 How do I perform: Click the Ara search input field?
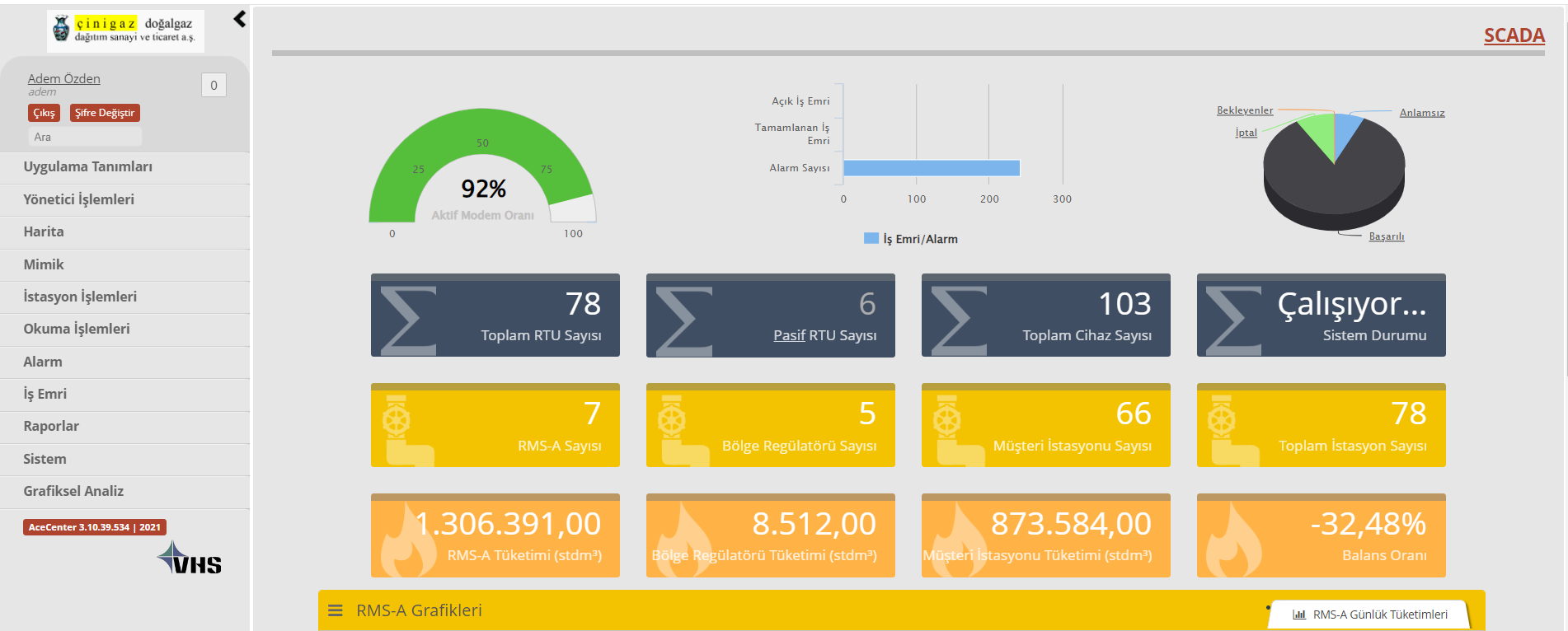[x=85, y=137]
